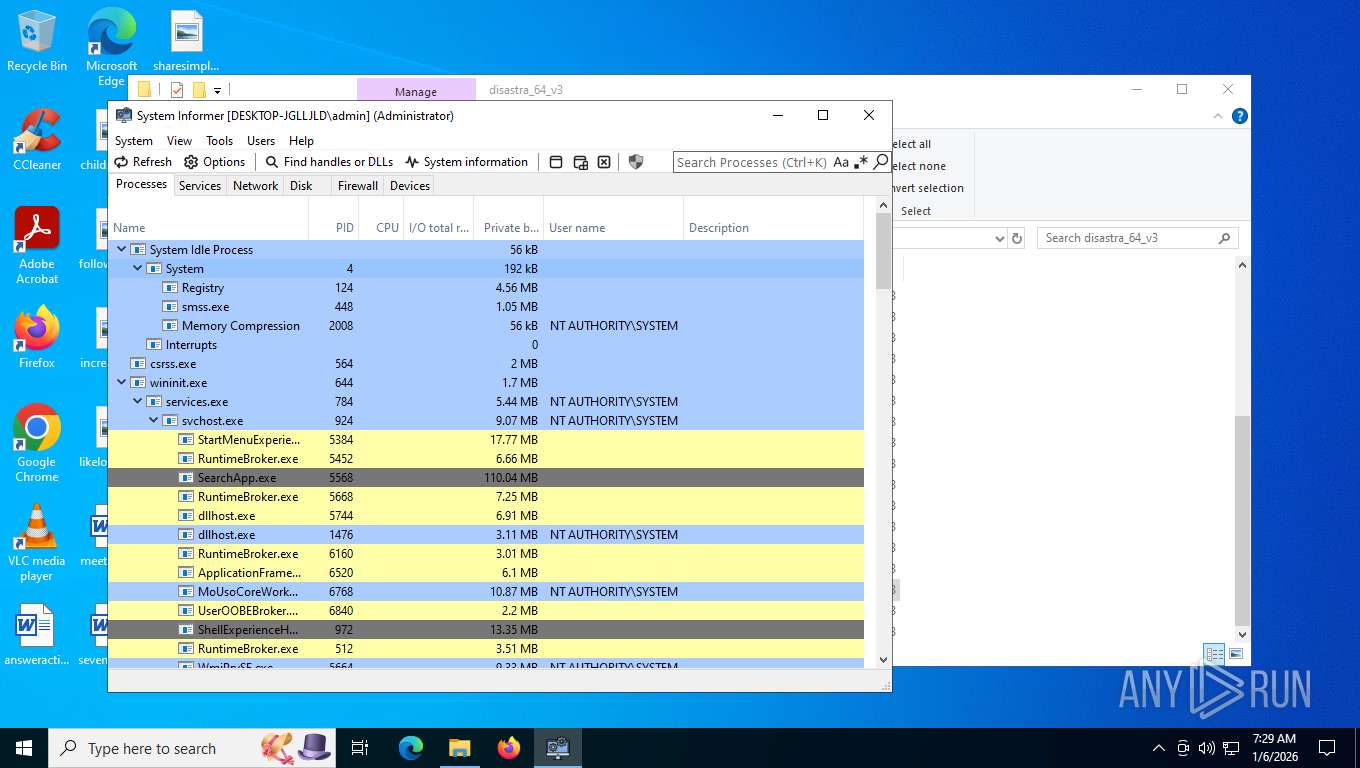The height and width of the screenshot is (768, 1360).
Task: Select dllhost.exe with PID 5744
Action: click(486, 516)
